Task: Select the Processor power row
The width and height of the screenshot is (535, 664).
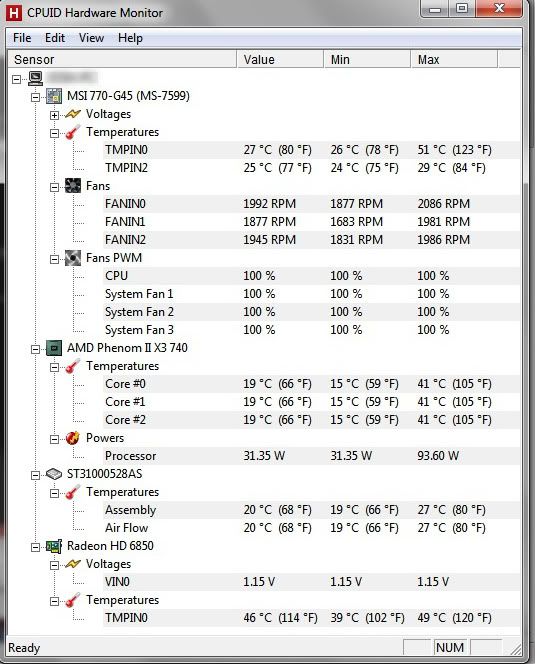Action: click(x=311, y=456)
